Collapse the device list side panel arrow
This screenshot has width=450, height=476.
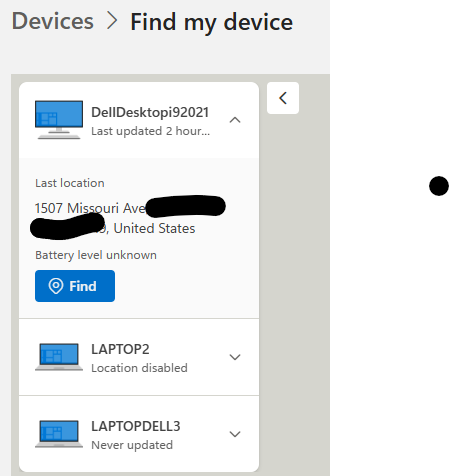tap(283, 98)
